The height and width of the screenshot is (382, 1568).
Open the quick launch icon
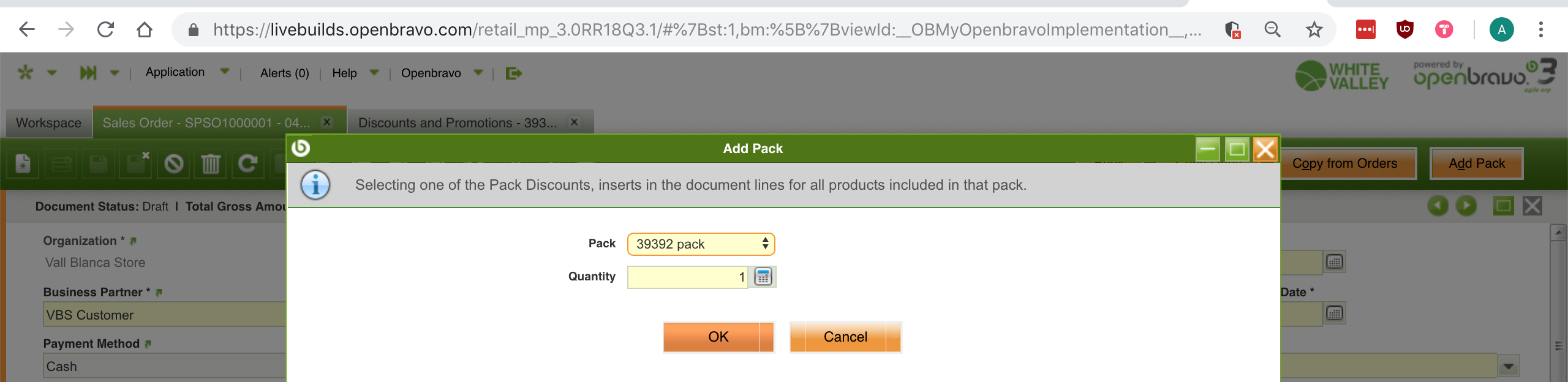click(x=88, y=73)
